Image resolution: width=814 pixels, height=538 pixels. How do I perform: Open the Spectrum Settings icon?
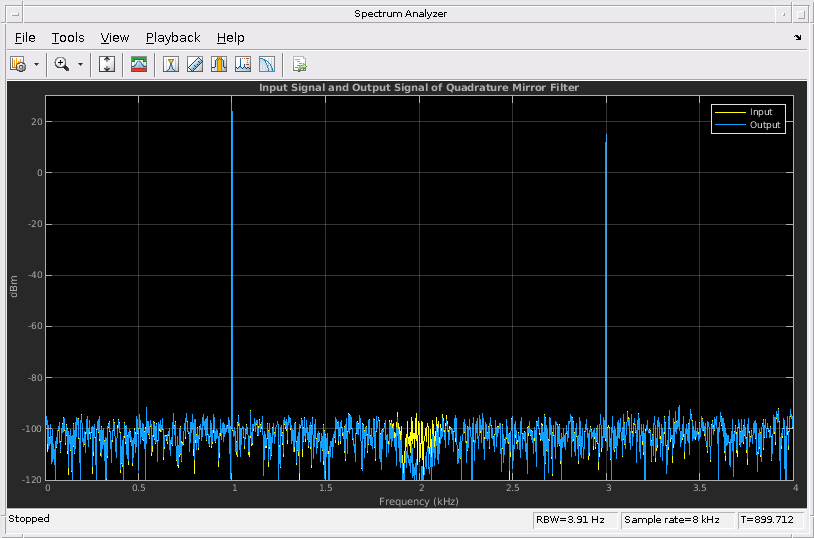140,64
